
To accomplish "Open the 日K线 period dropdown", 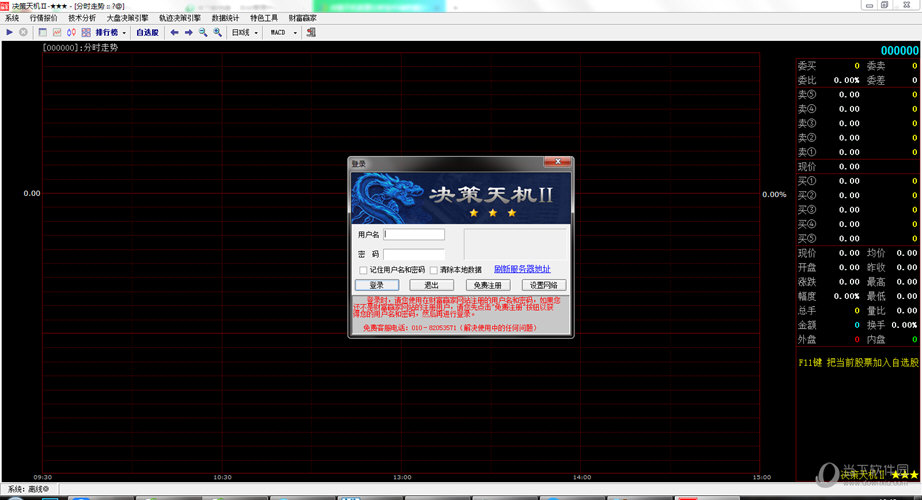I will 245,32.
